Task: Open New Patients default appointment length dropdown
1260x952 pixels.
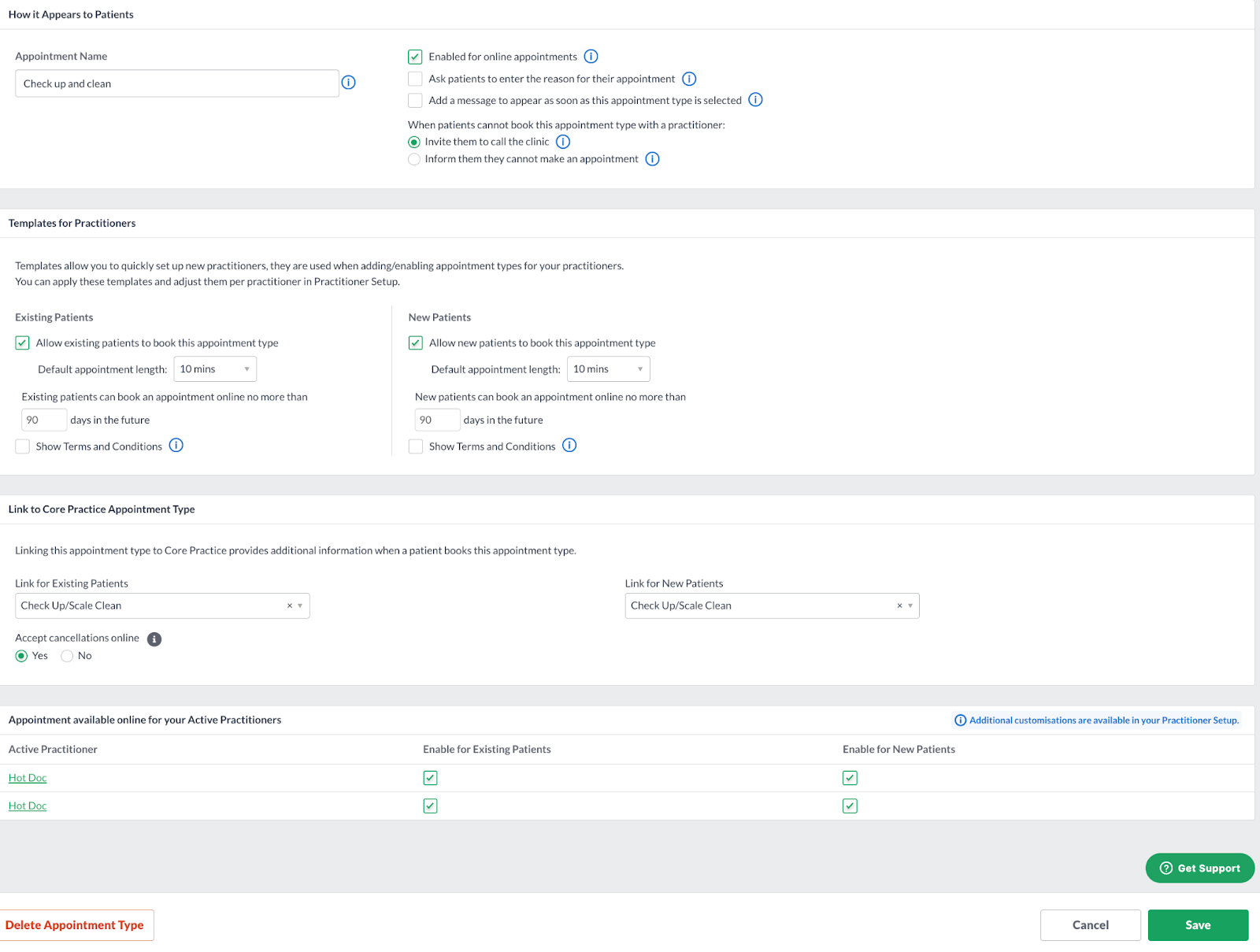Action: (608, 369)
